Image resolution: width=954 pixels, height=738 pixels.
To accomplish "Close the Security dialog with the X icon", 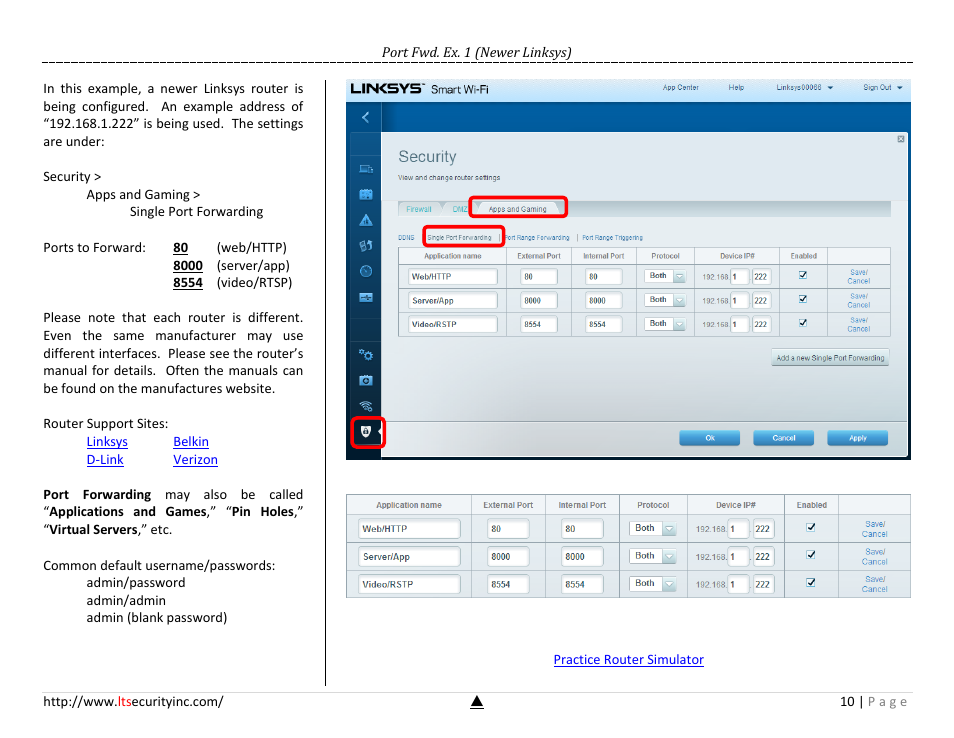I will pyautogui.click(x=900, y=139).
